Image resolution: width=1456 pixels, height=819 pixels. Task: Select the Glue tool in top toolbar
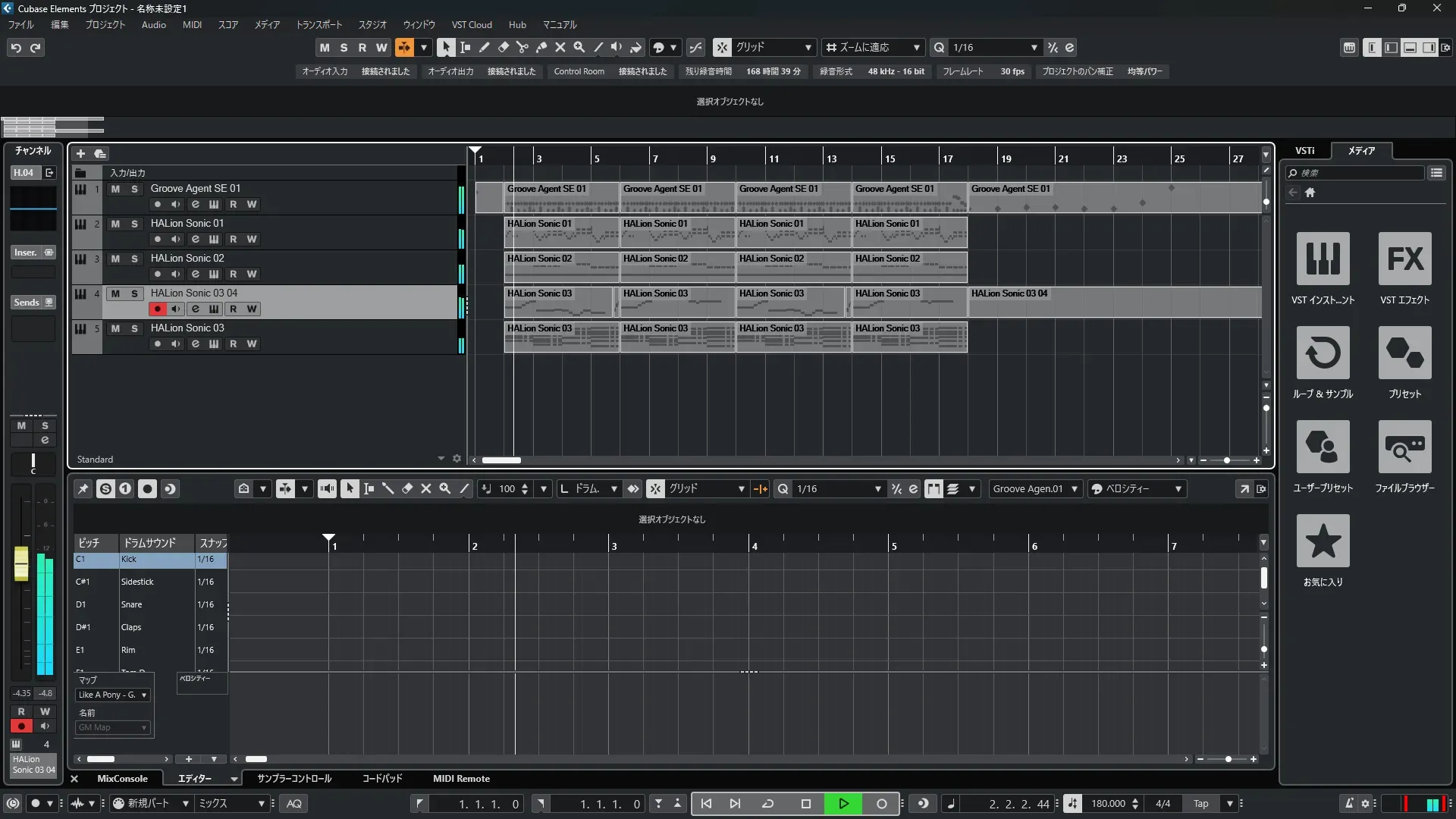(541, 47)
